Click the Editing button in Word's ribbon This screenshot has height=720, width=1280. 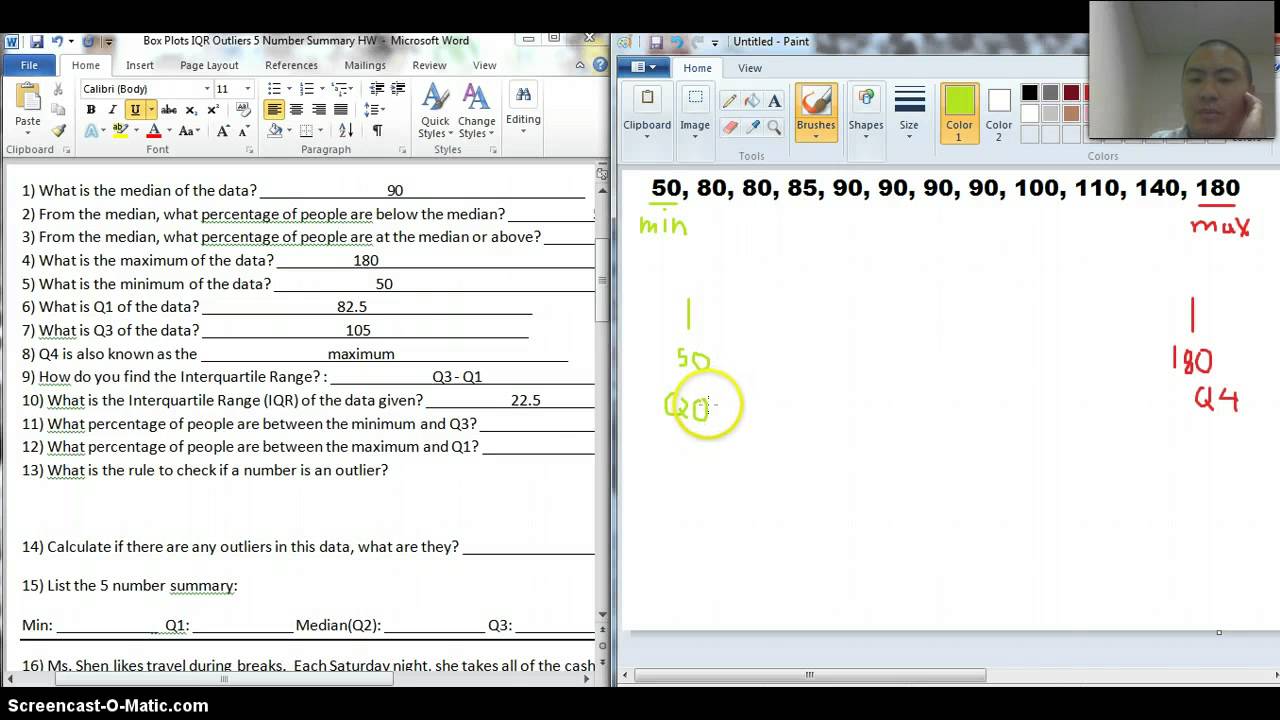(523, 111)
